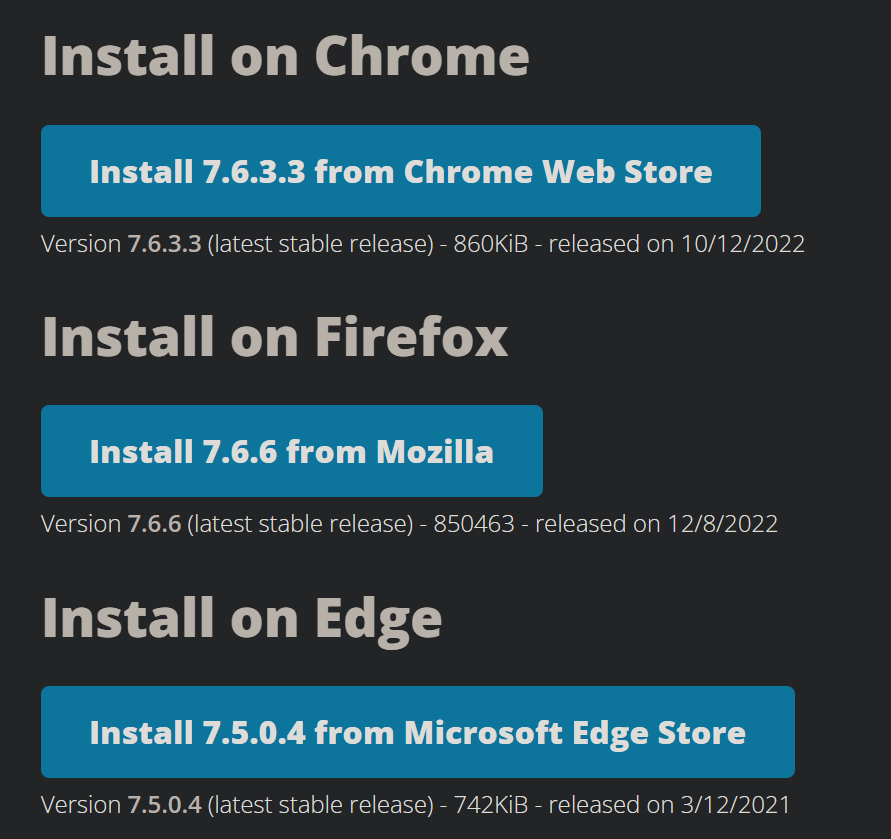Click the Install on Chrome heading

285,57
